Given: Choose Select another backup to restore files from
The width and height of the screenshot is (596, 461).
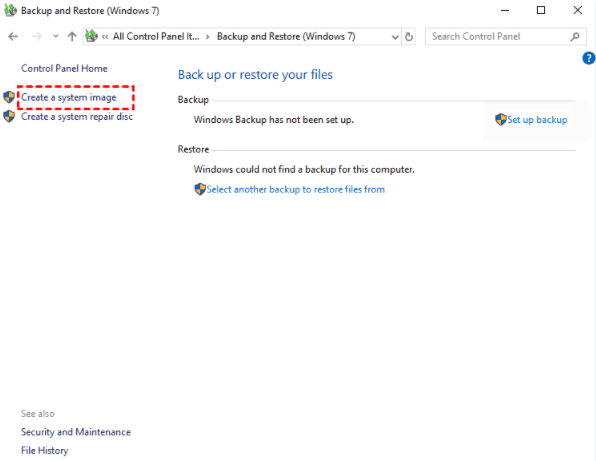Looking at the screenshot, I should coord(295,189).
